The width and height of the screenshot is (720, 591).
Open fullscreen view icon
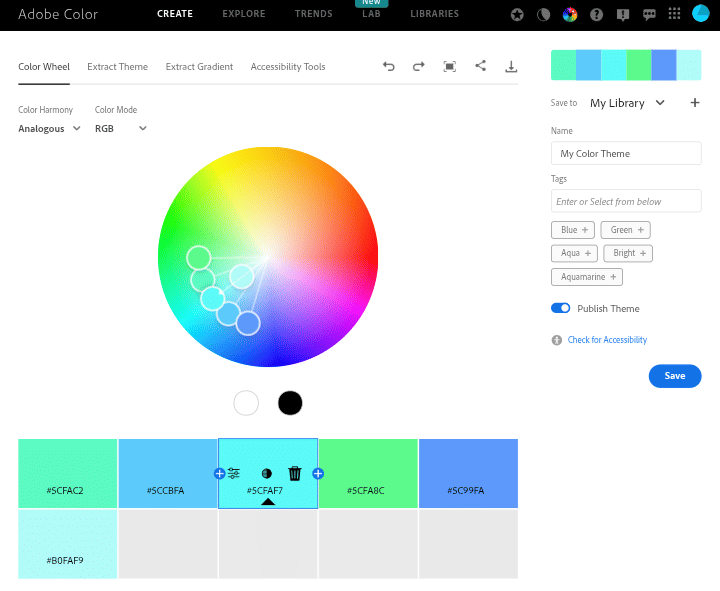coord(450,67)
